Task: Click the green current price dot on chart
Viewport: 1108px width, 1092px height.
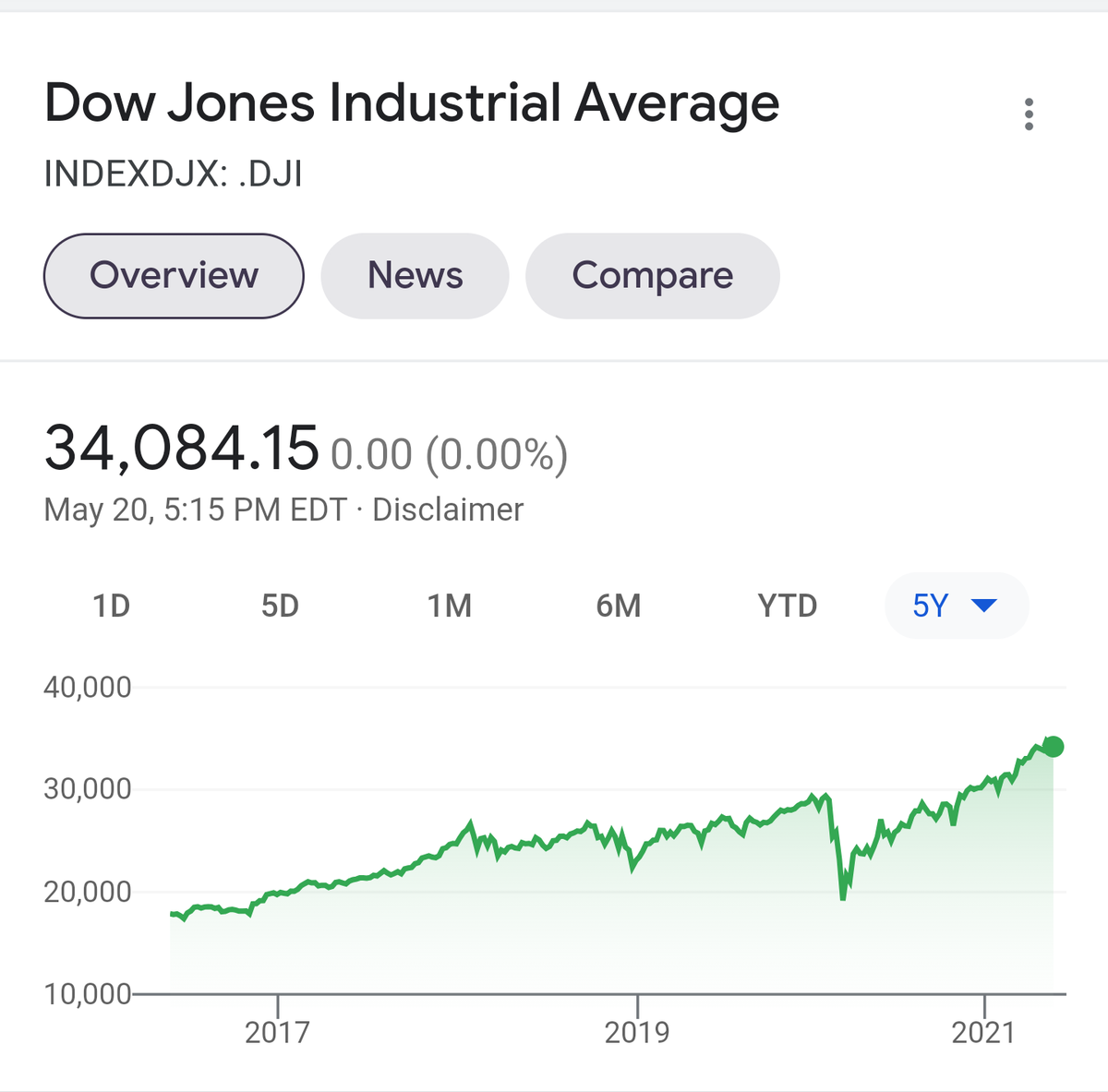Action: [1053, 747]
